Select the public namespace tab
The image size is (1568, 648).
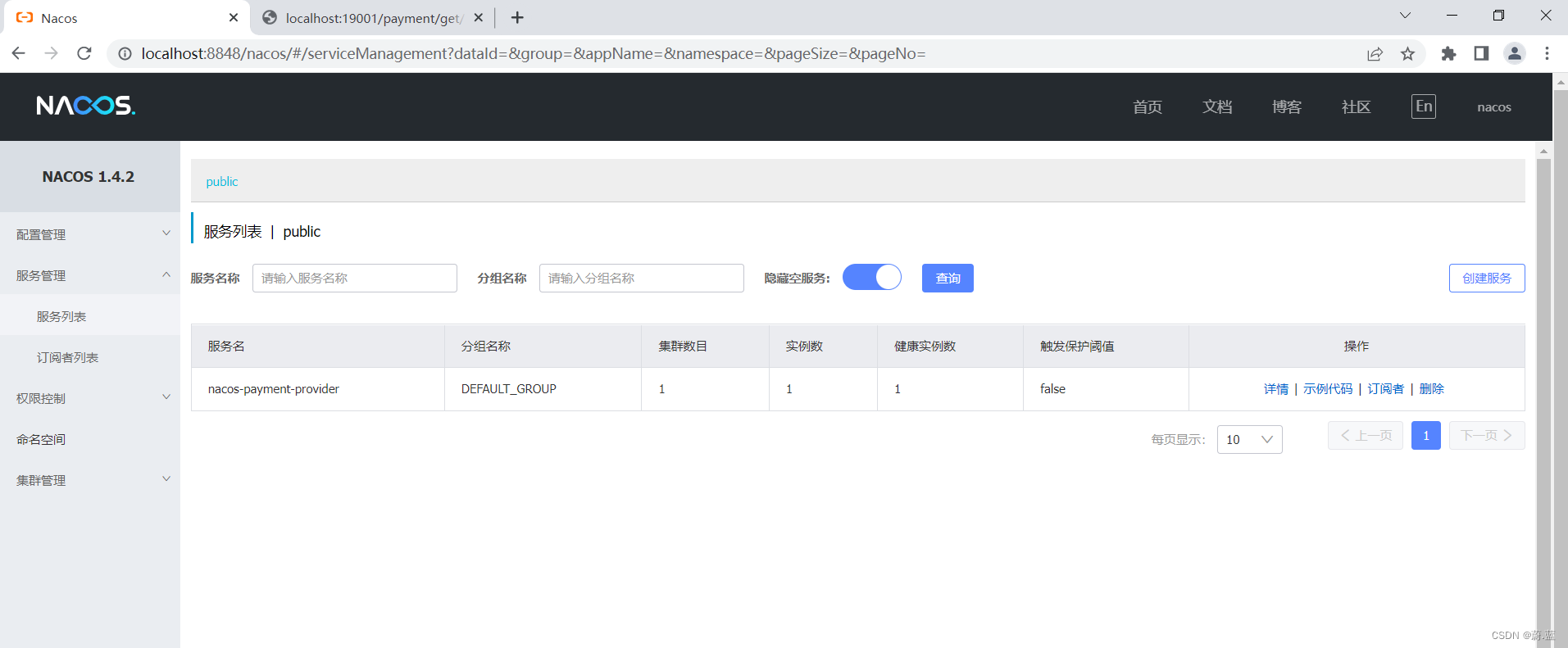tap(221, 182)
